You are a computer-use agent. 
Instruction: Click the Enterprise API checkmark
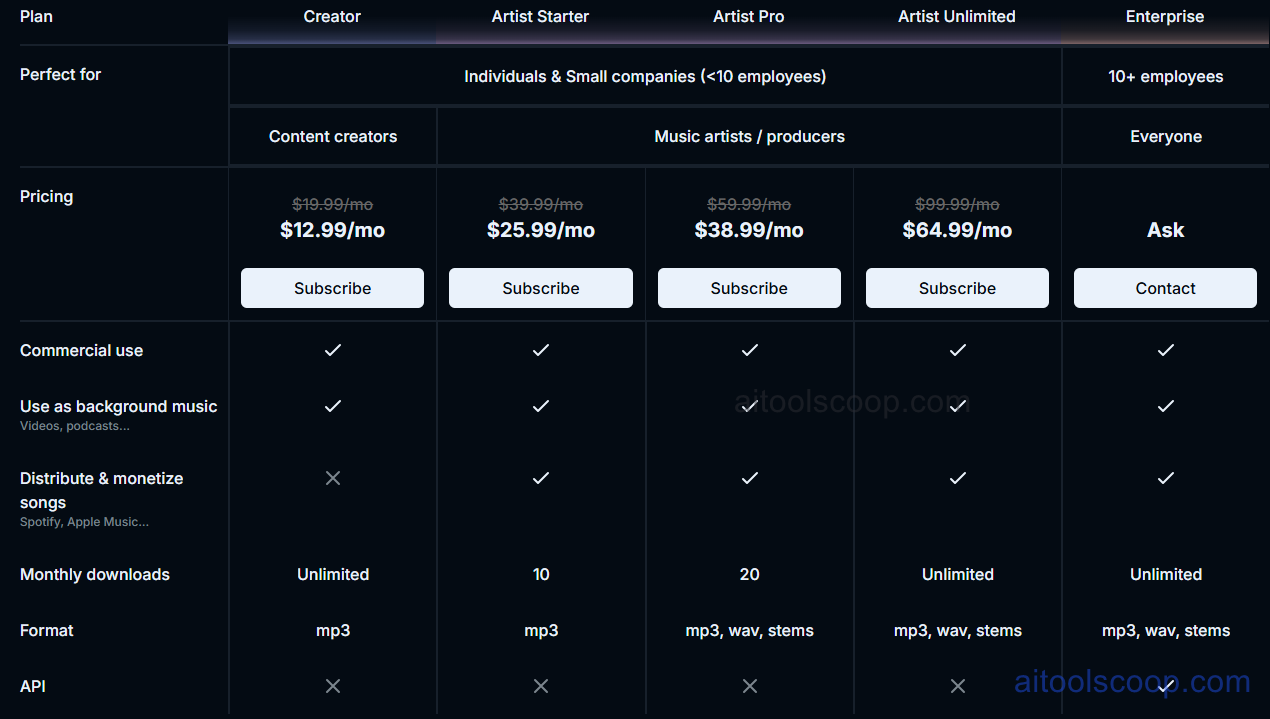1165,686
